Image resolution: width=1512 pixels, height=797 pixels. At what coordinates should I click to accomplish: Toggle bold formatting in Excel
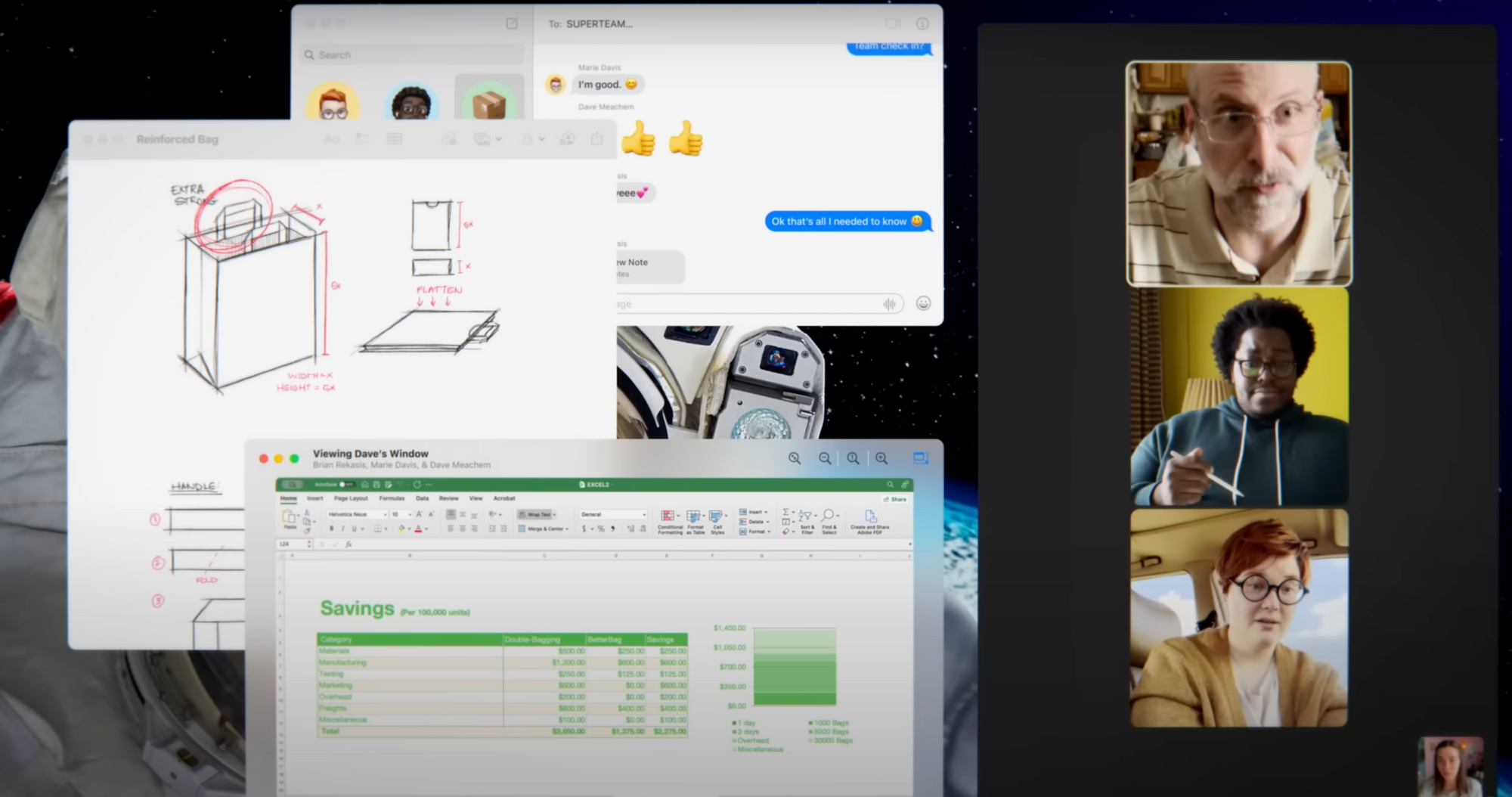[331, 529]
